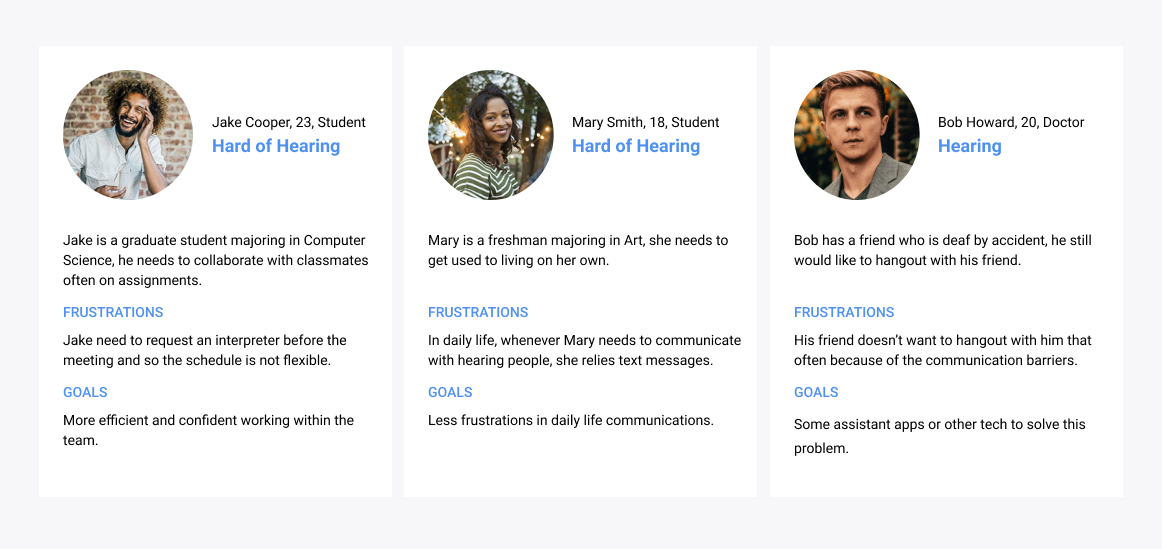Click Mary's freshman Art bio paragraph
Viewport: 1162px width, 549px height.
click(x=578, y=250)
